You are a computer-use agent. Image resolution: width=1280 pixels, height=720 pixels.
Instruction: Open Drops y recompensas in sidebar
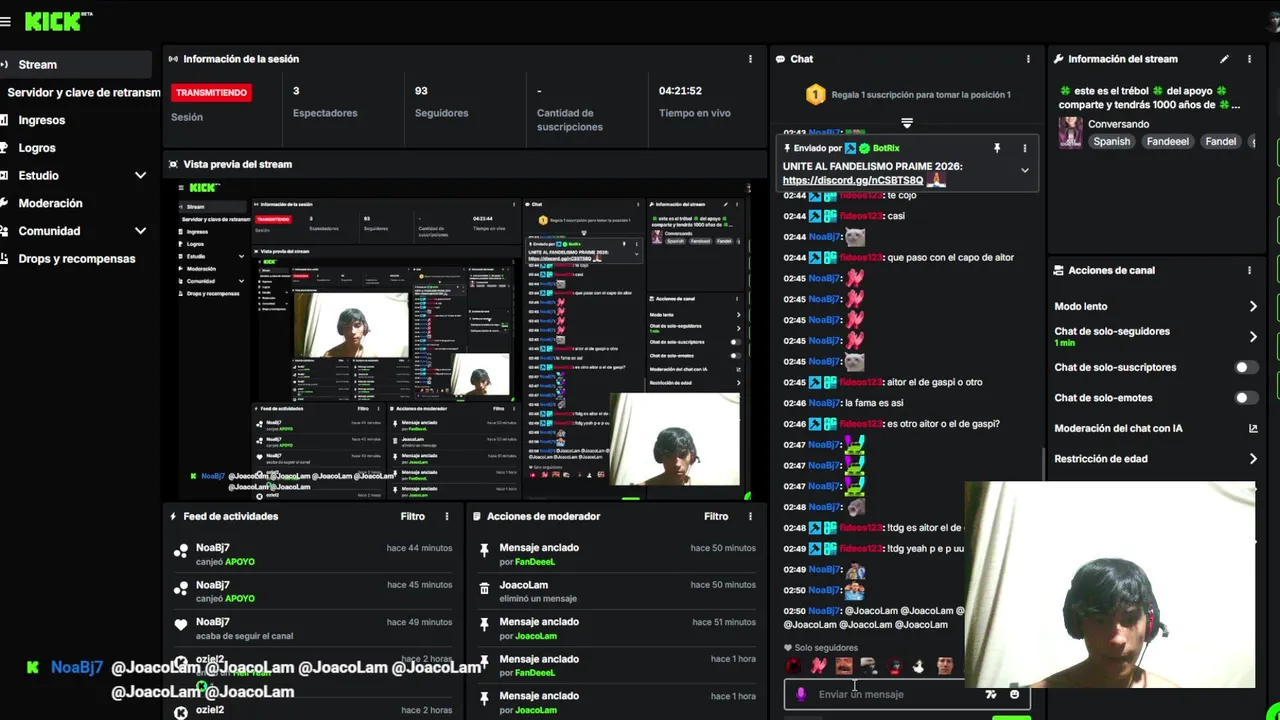click(76, 259)
